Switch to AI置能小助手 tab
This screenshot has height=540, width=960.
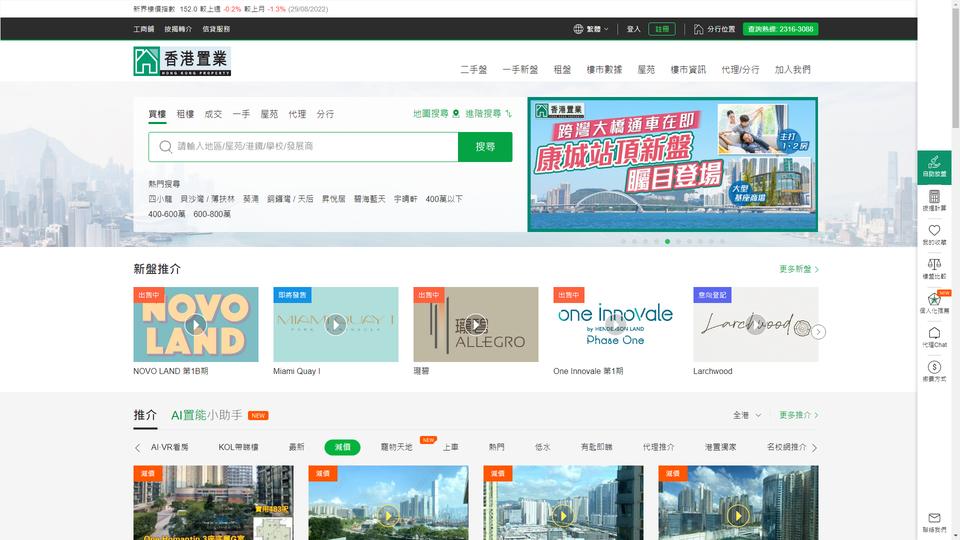(x=206, y=415)
